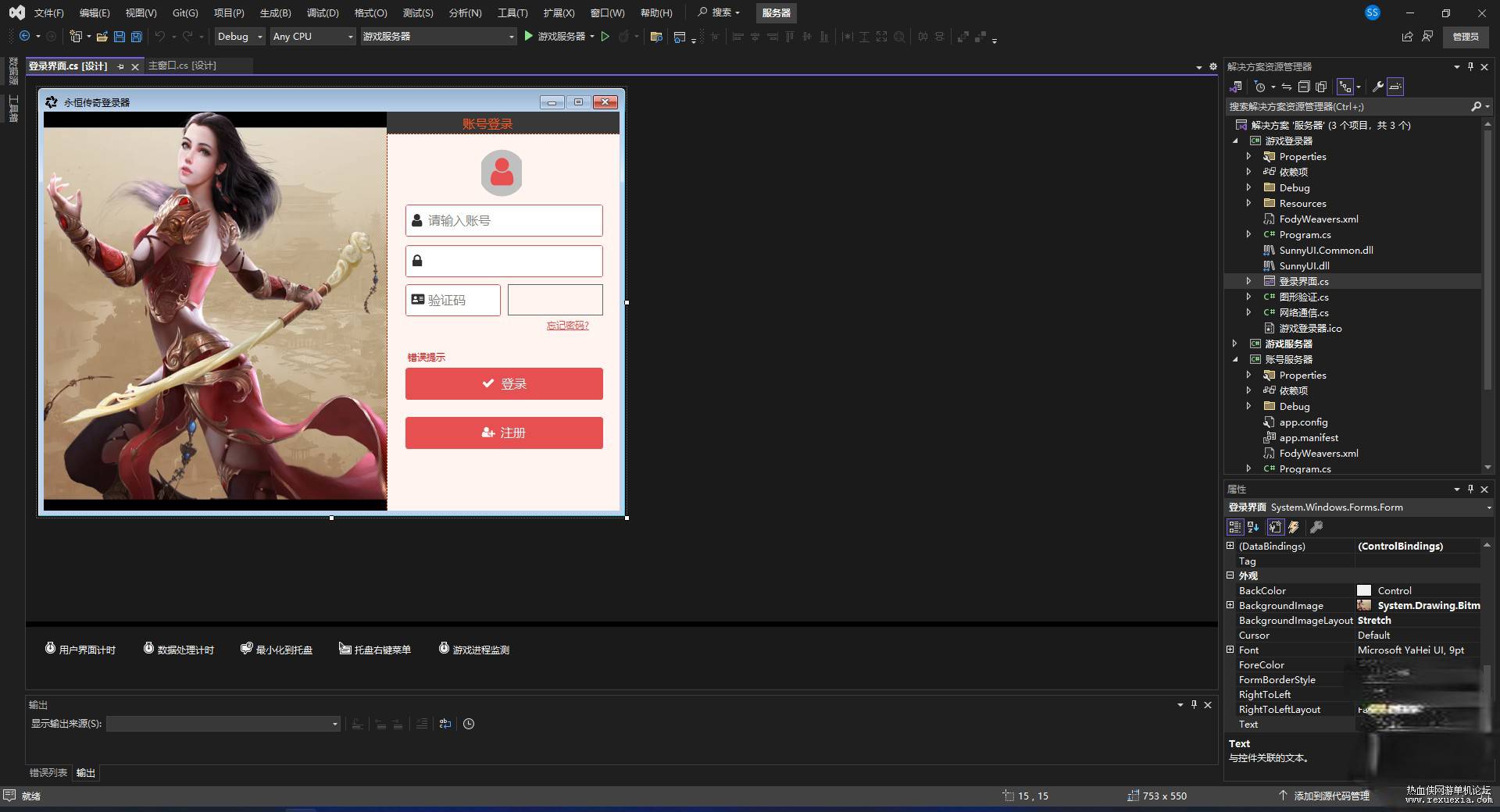This screenshot has height=812, width=1500.
Task: Toggle nested view mode in Solution Explorer
Action: click(x=1345, y=87)
